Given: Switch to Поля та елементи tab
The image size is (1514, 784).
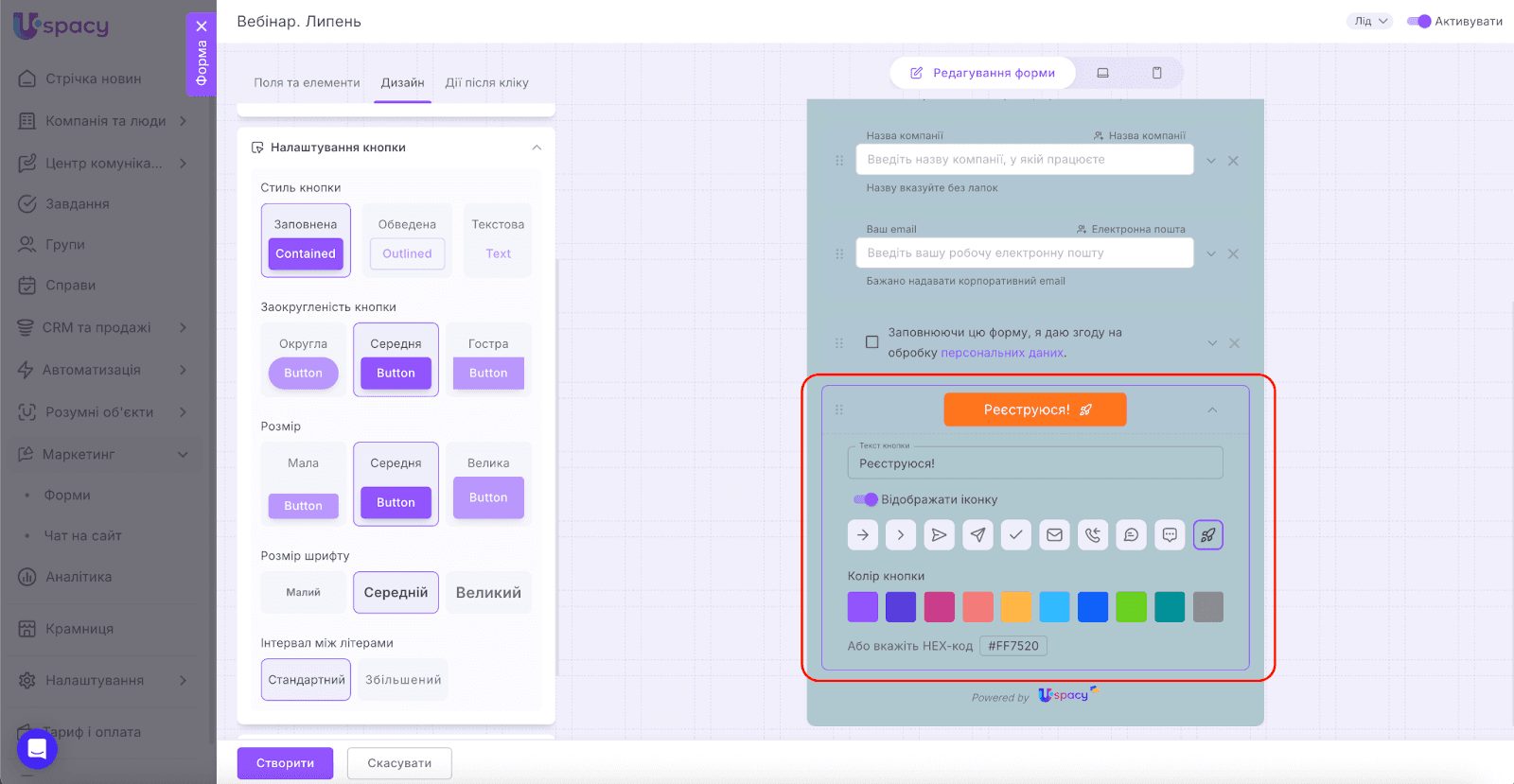Looking at the screenshot, I should (x=307, y=83).
